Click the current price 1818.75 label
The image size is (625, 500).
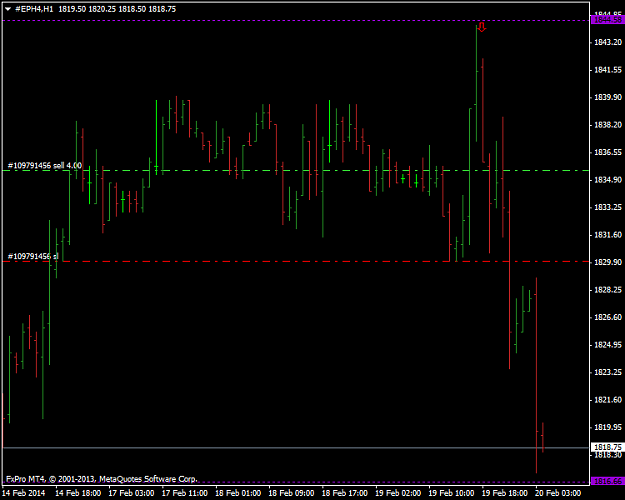coord(608,447)
